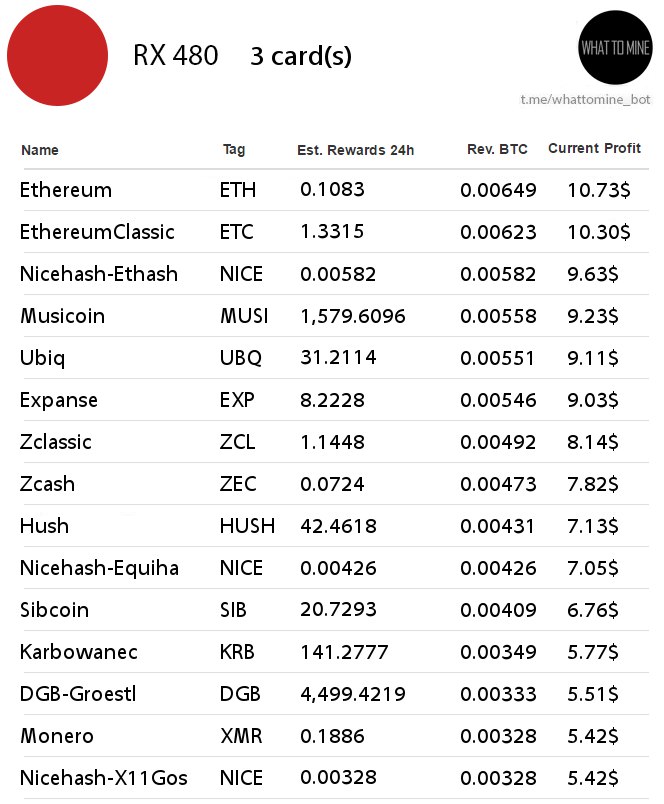Click the MUSI tag for Musicoin
Screen dimensions: 664x804
[x=244, y=316]
